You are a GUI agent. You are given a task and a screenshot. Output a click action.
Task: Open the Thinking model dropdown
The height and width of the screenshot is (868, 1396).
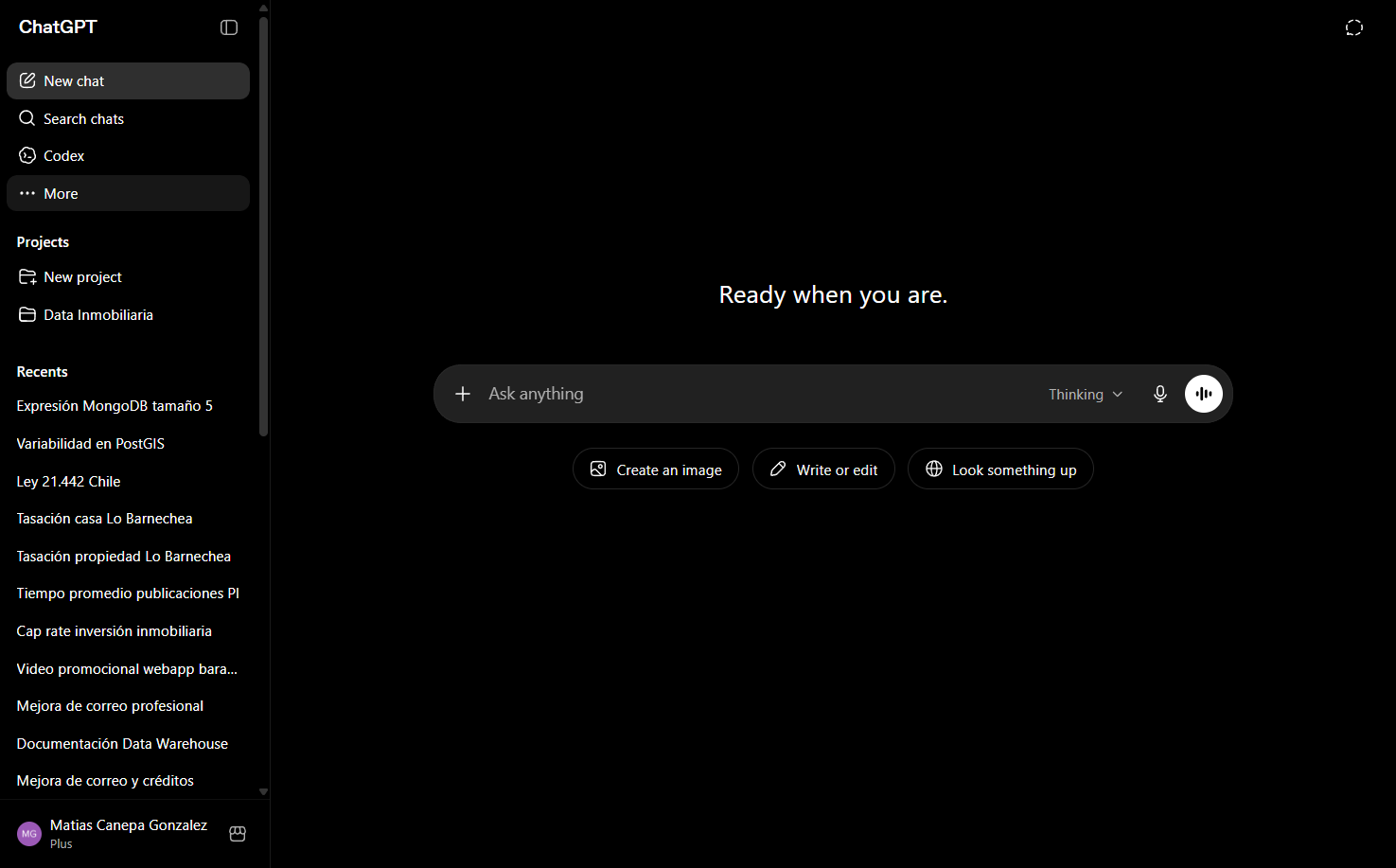(x=1086, y=395)
